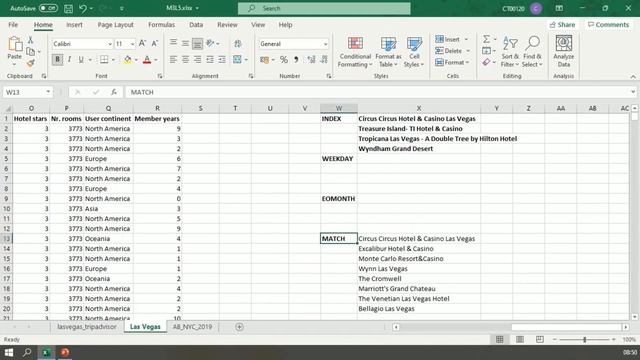Click the AutoSum sigma icon
Image resolution: width=640 pixels, height=360 pixels.
487,39
